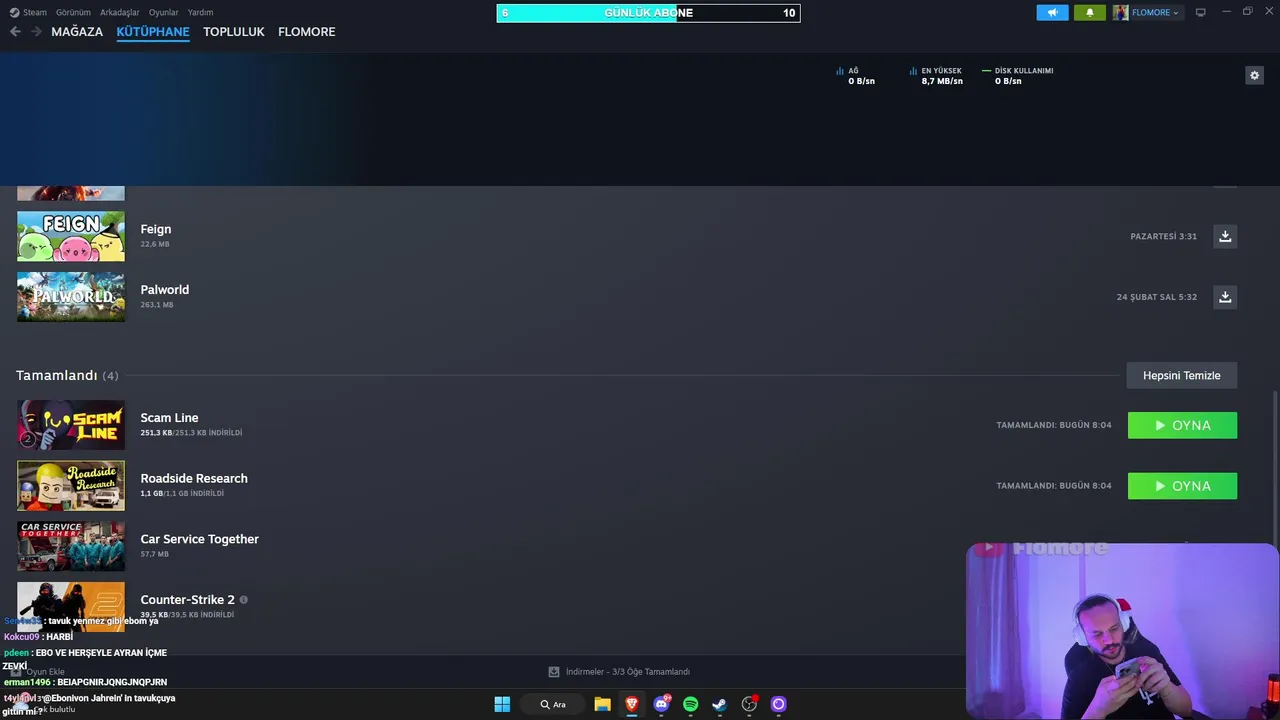Viewport: 1280px width, 720px height.
Task: Download Feign with its download icon
Action: [1225, 236]
